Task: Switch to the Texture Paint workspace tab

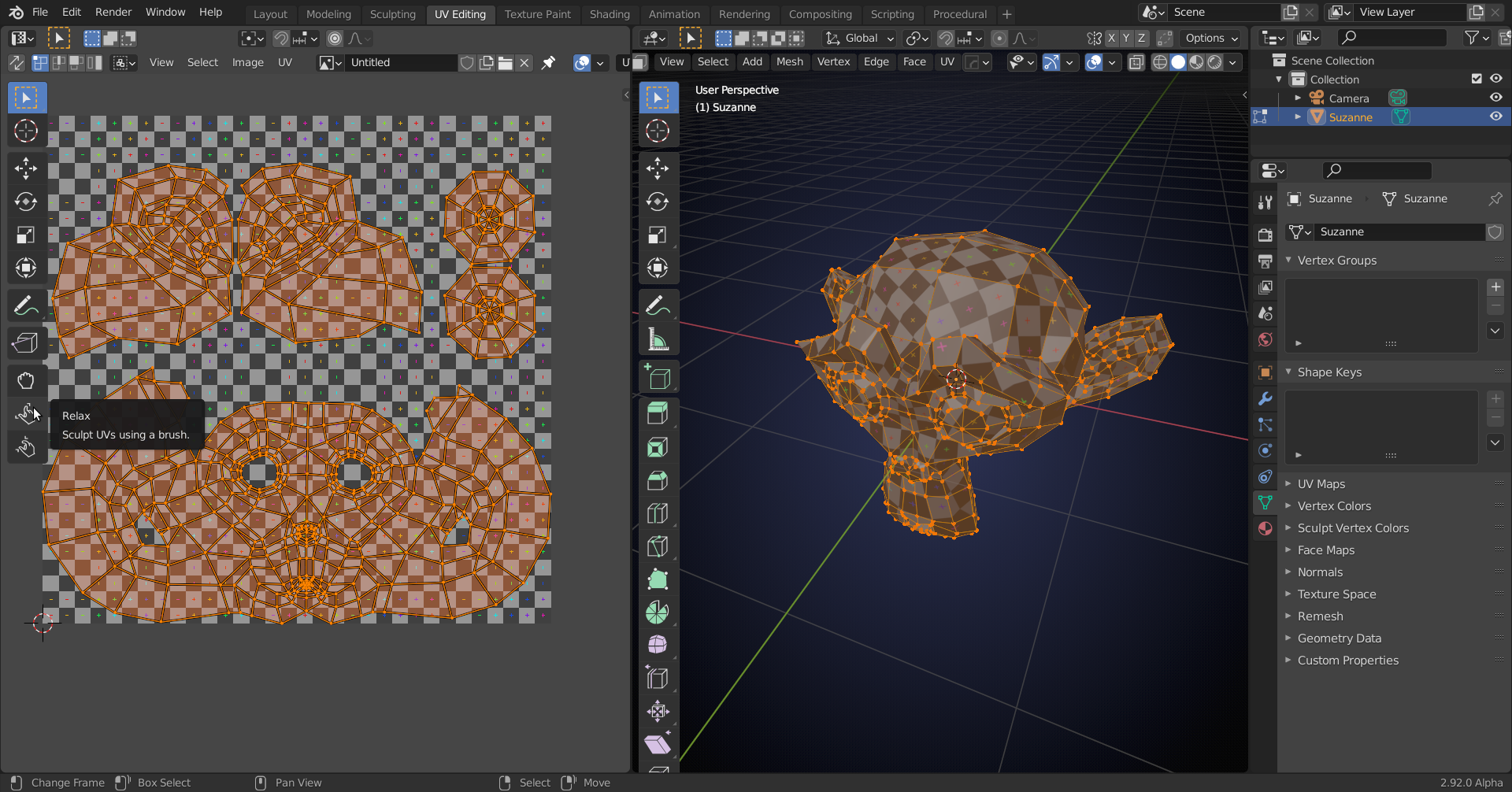Action: click(x=537, y=14)
